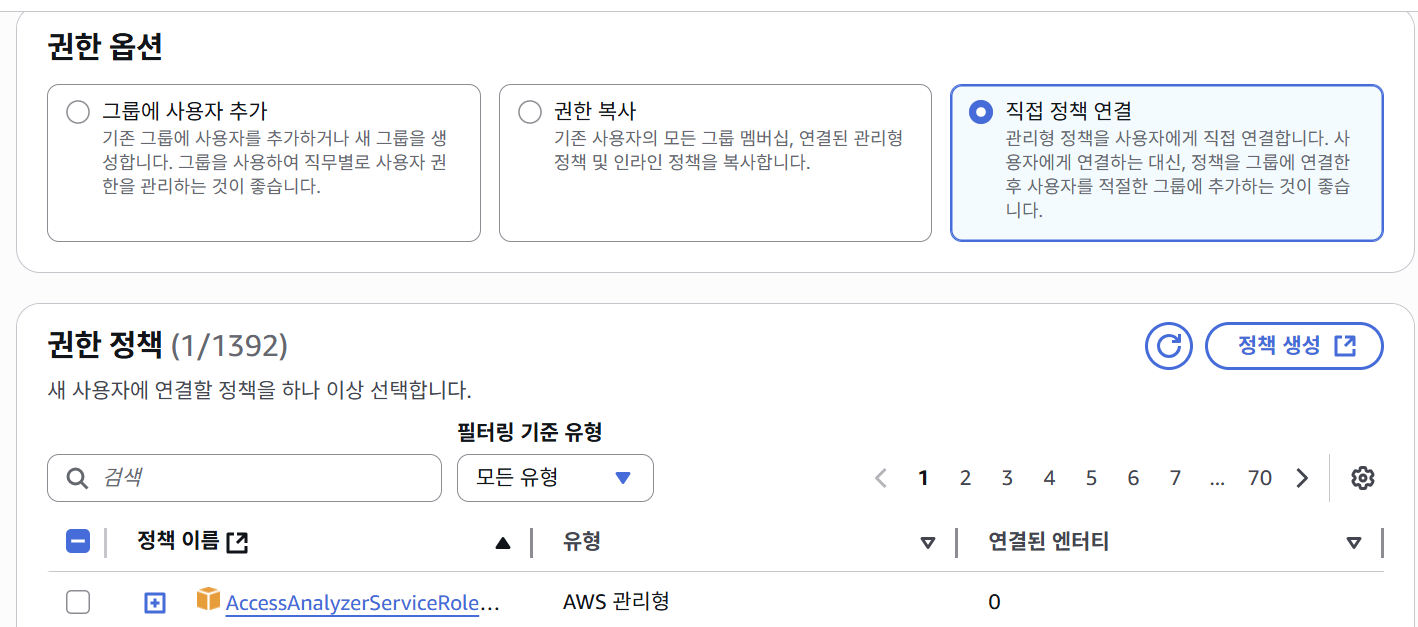Click the previous page arrow in pagination
Image resolution: width=1418 pixels, height=627 pixels.
(881, 478)
